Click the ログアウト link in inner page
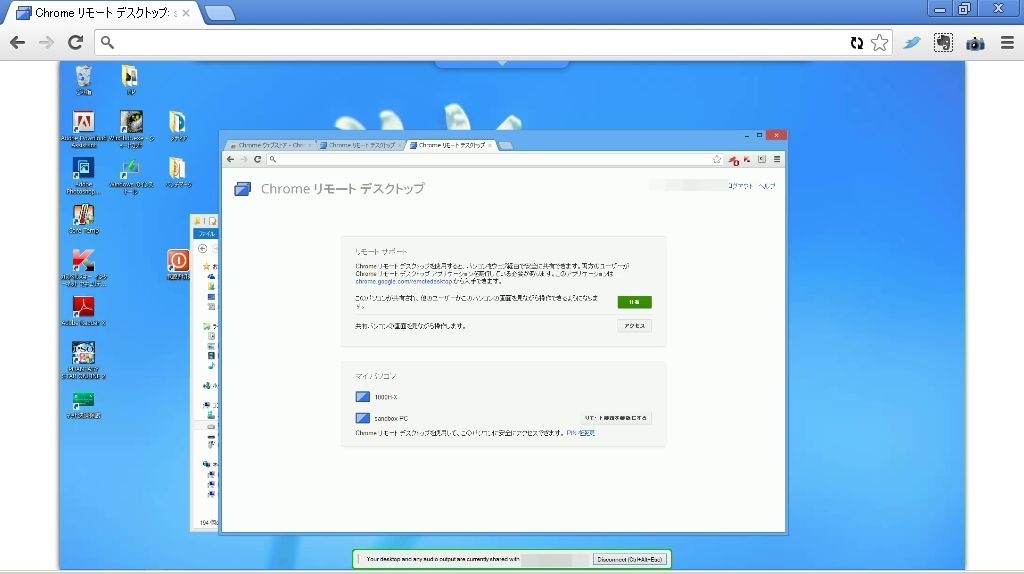 click(741, 186)
